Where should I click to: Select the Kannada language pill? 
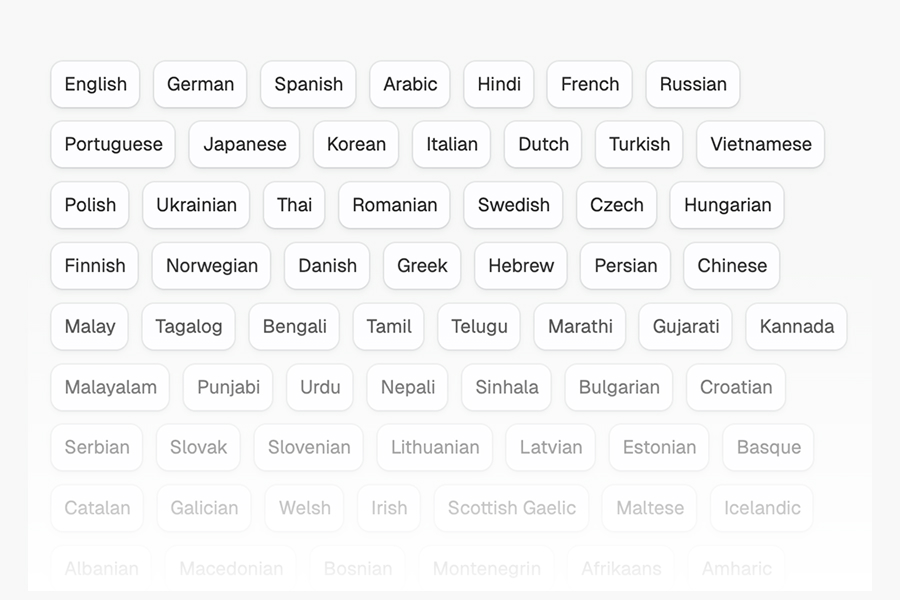coord(797,327)
